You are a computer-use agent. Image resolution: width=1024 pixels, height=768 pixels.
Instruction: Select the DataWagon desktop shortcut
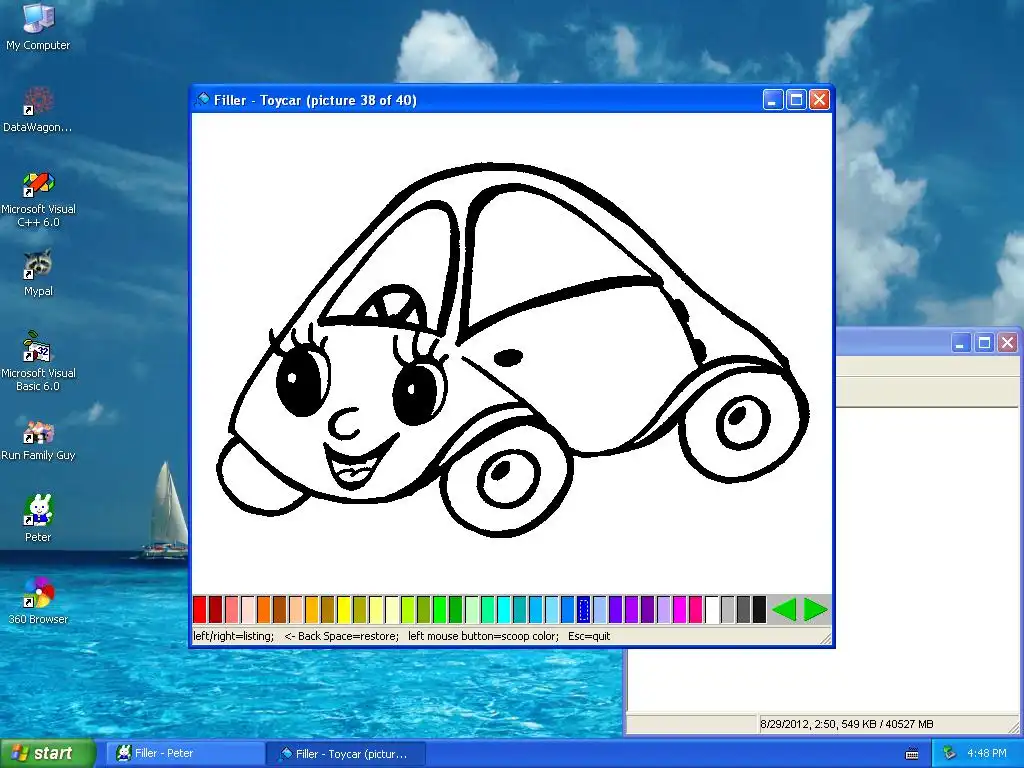coord(38,110)
